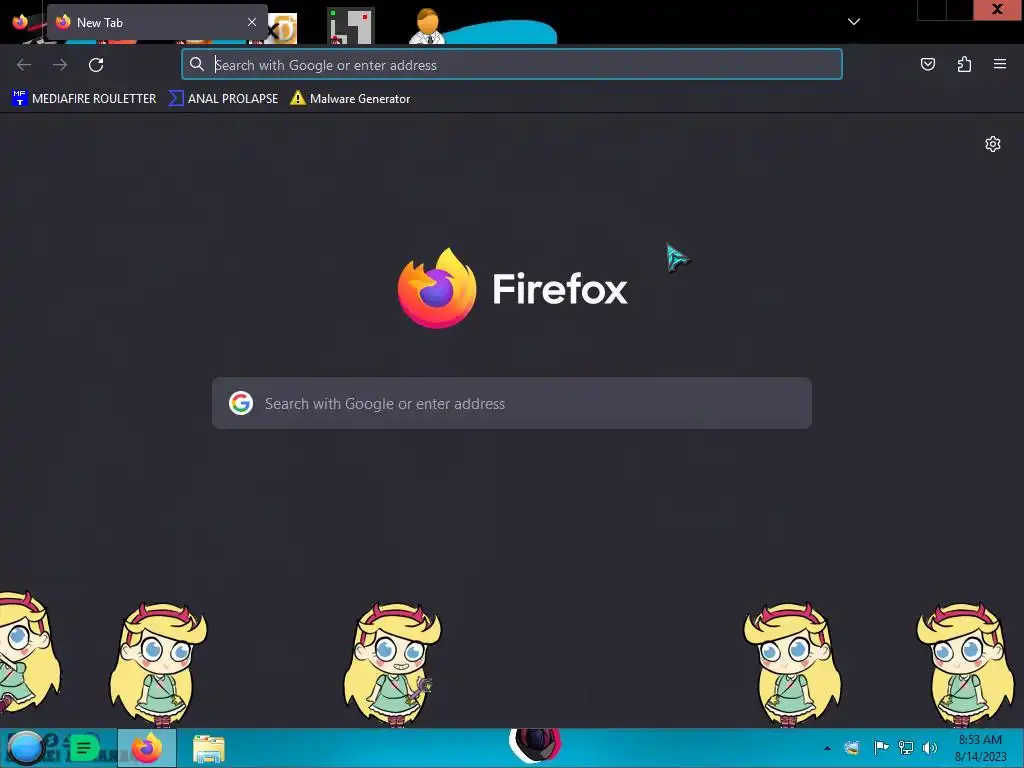1024x768 pixels.
Task: Select the New Tab tab
Action: coord(157,22)
